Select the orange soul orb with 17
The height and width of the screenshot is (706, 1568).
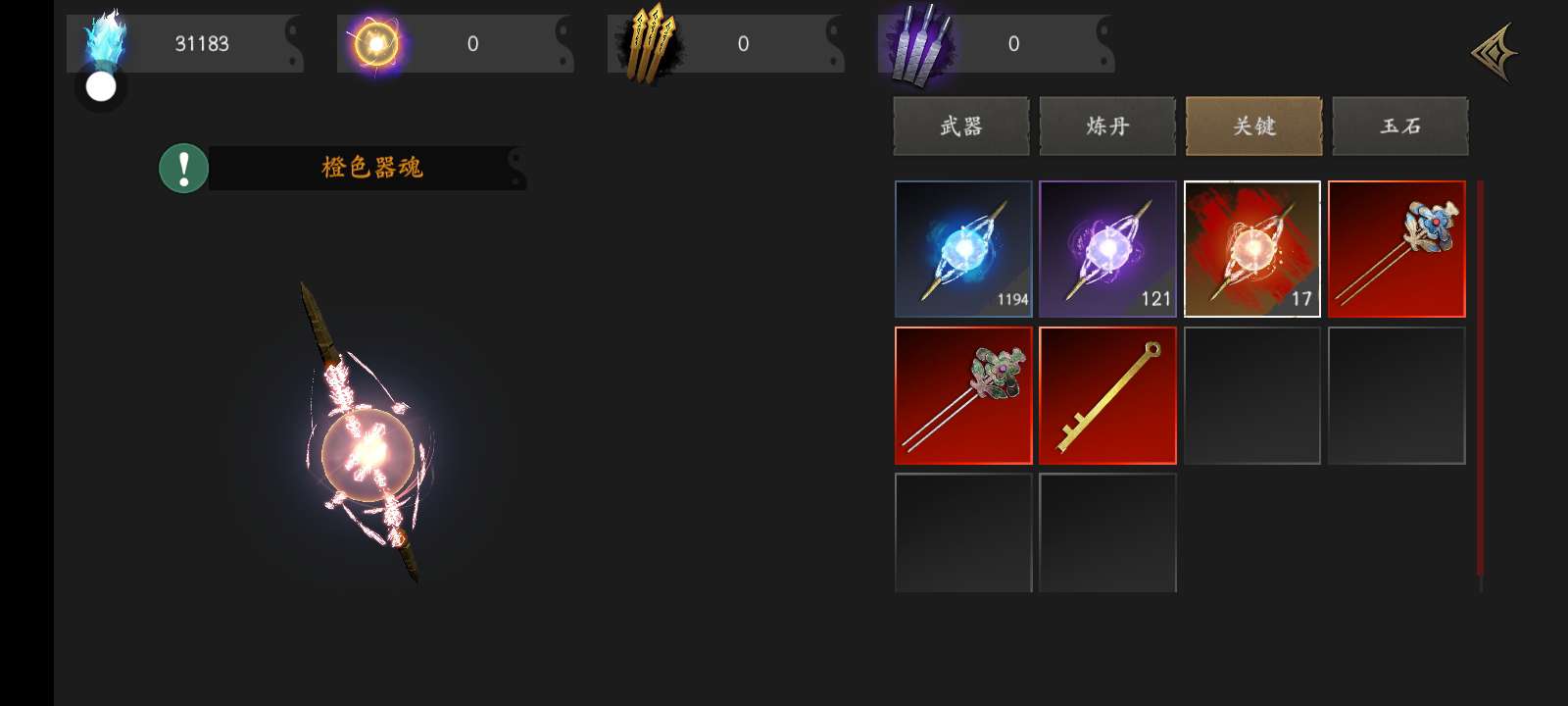pos(1252,249)
